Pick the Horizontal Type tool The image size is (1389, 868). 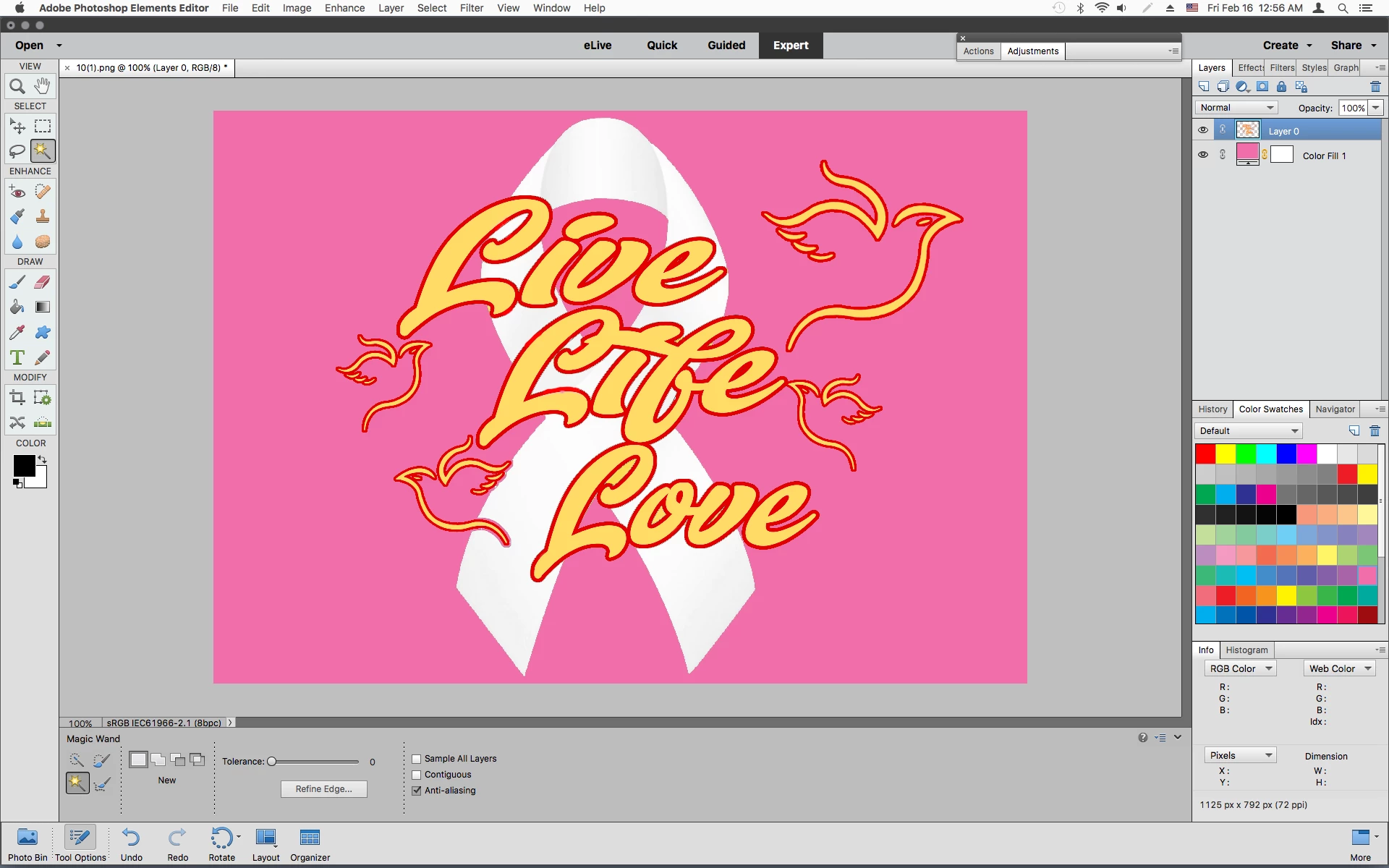[x=17, y=358]
